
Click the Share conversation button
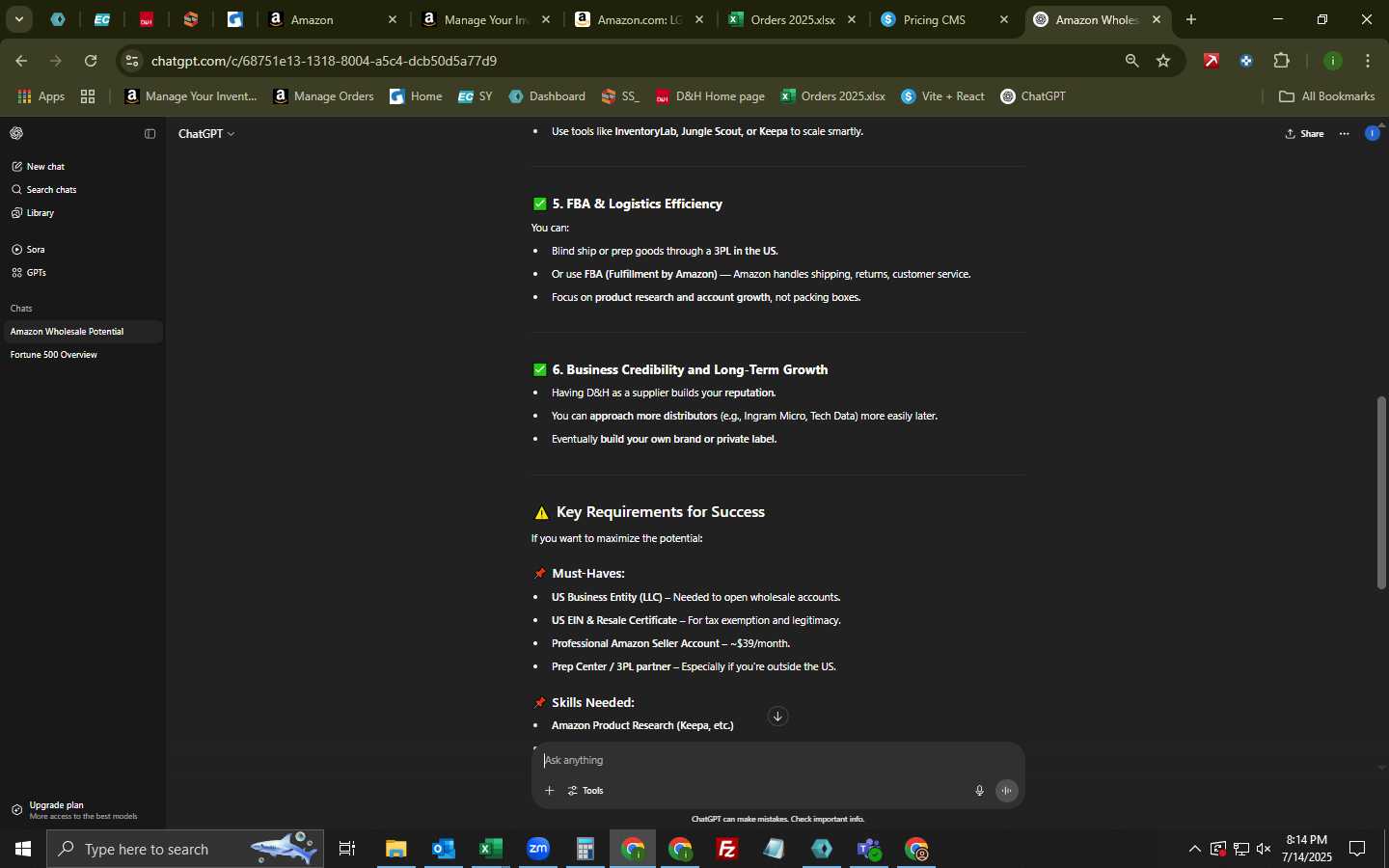pos(1304,134)
